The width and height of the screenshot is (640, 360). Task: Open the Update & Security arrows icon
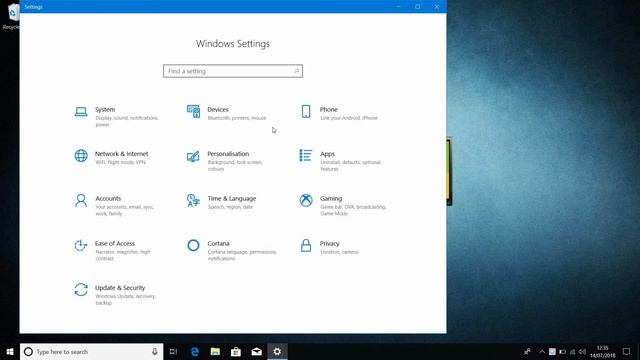(x=81, y=290)
